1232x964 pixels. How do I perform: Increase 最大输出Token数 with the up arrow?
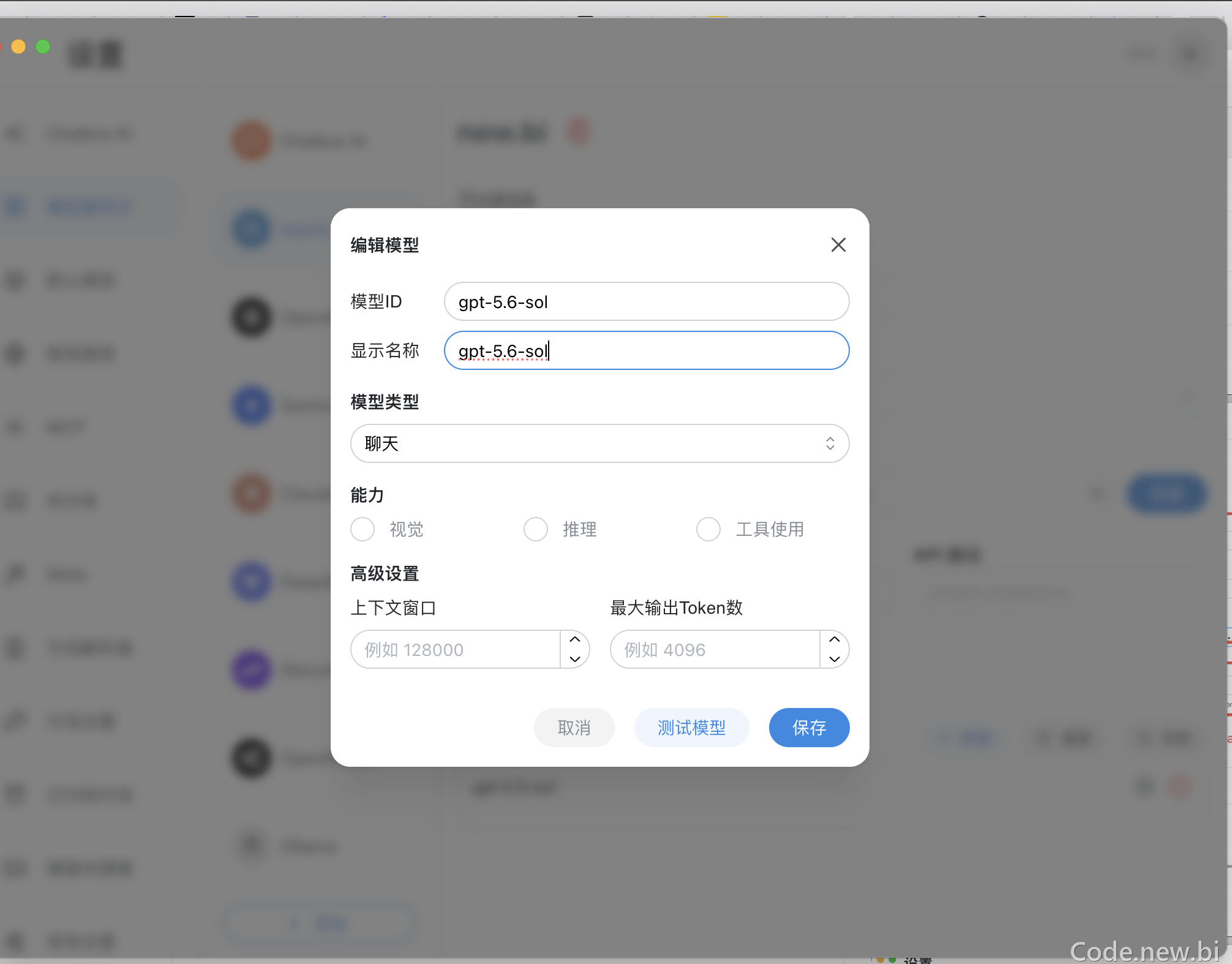pos(835,639)
